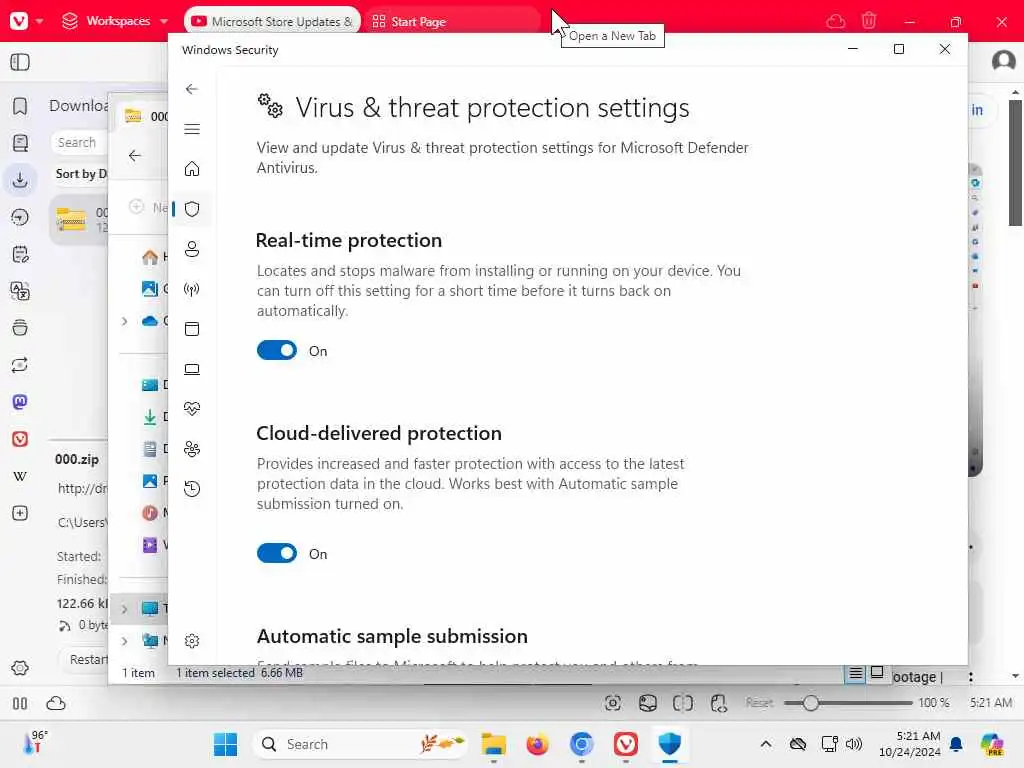Viewport: 1024px width, 768px height.
Task: Open File Explorer from taskbar
Action: point(494,744)
